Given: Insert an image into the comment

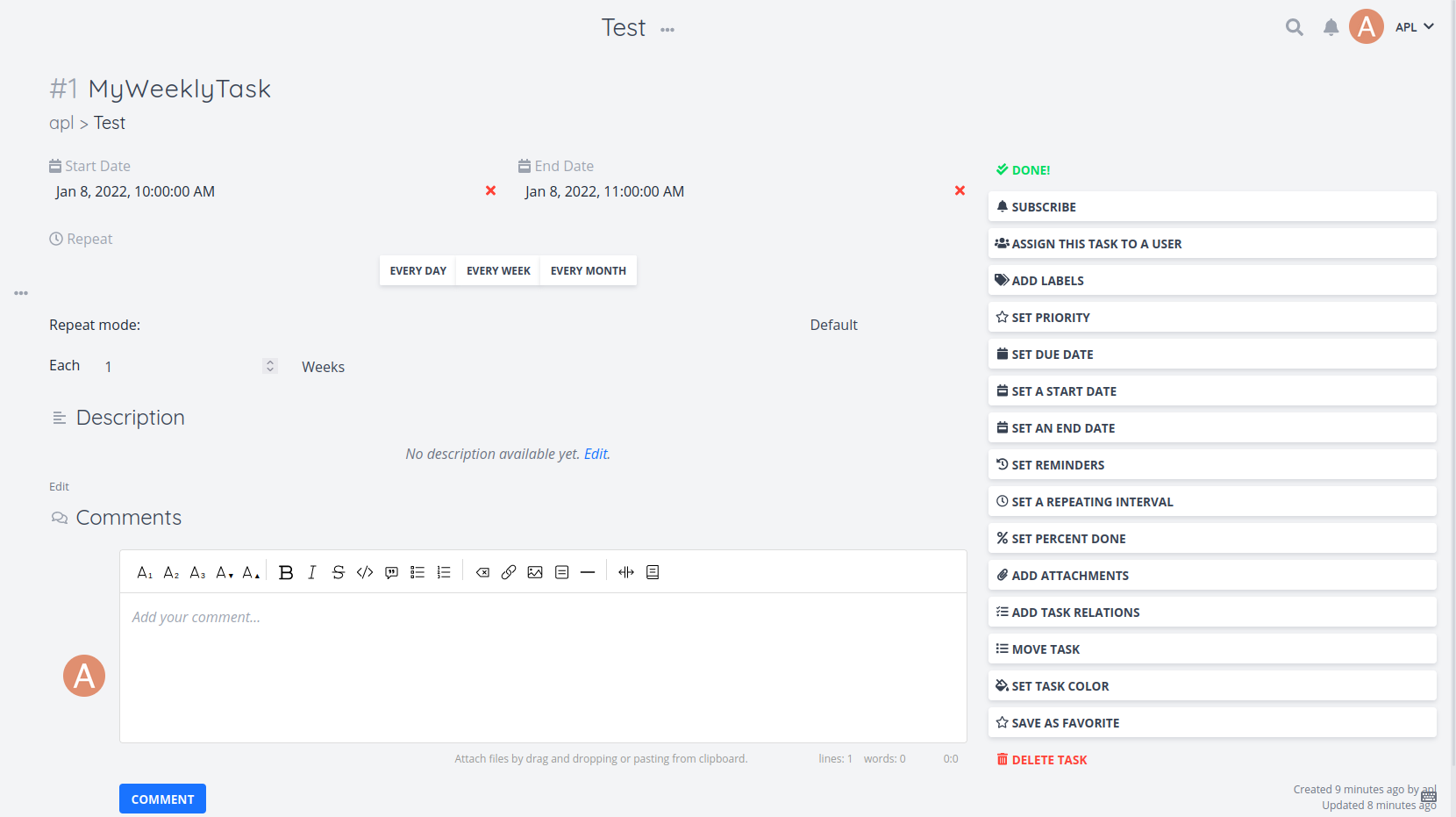Looking at the screenshot, I should tap(536, 571).
